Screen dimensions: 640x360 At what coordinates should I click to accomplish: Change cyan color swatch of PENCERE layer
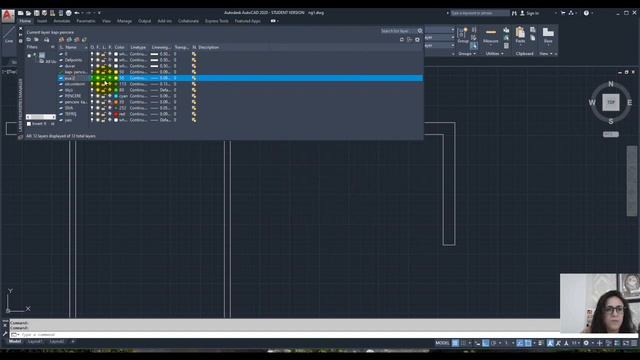(x=116, y=96)
